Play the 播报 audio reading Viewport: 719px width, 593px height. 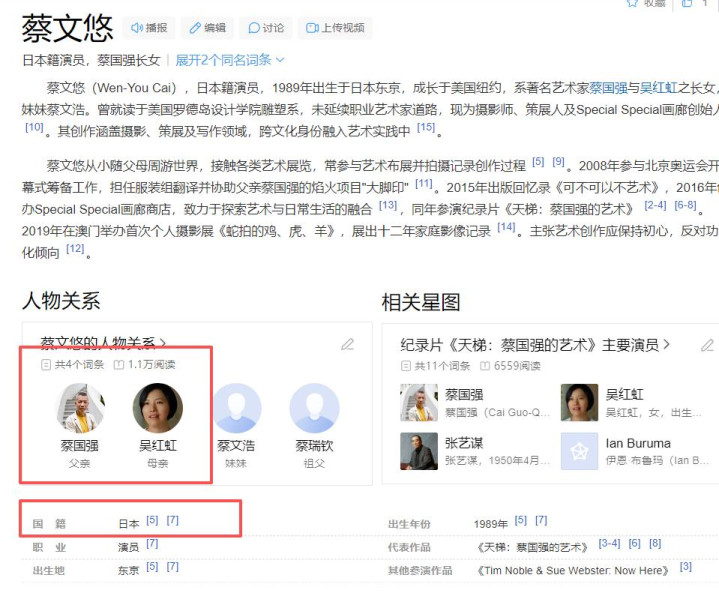pos(149,28)
